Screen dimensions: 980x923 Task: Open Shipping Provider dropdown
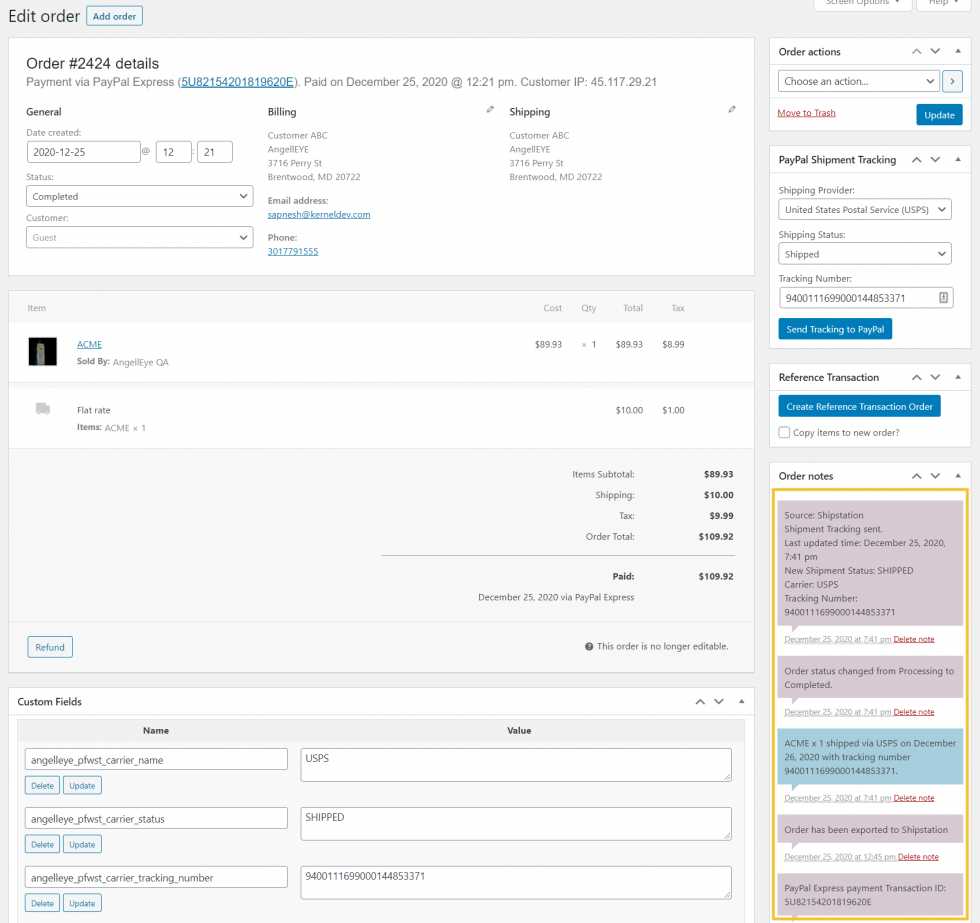(x=865, y=209)
